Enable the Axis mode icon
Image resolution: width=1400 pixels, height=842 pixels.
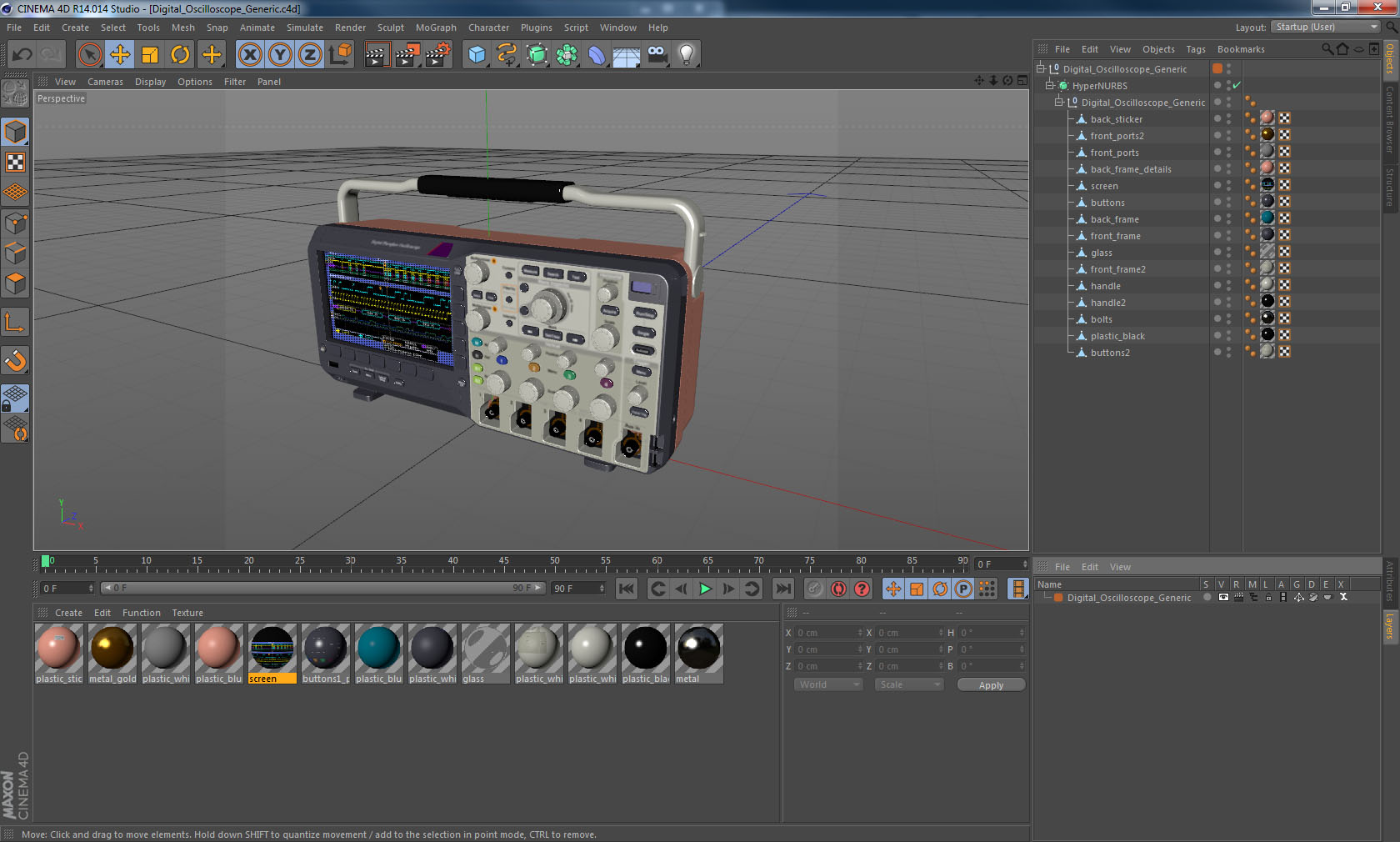(15, 322)
